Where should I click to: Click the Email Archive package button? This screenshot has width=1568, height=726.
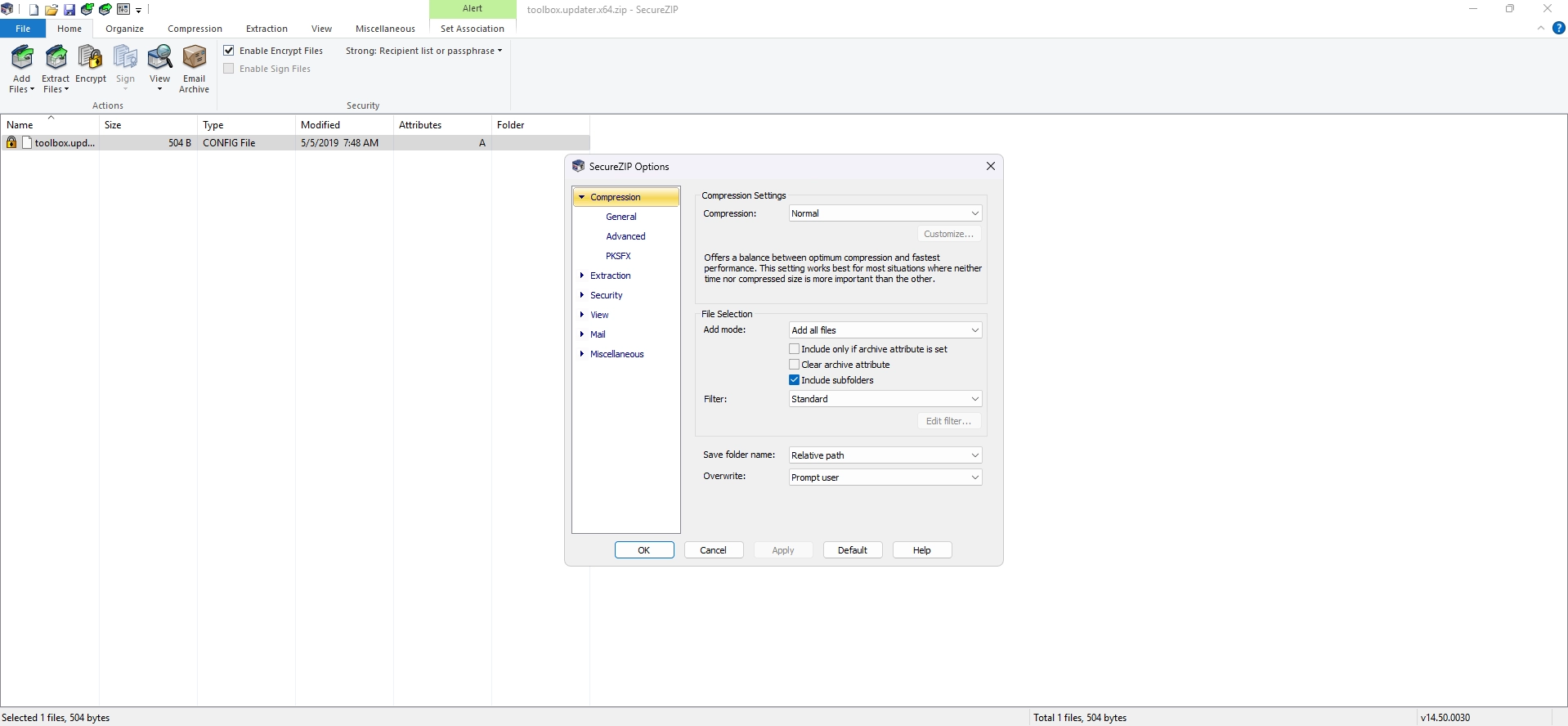pyautogui.click(x=194, y=69)
